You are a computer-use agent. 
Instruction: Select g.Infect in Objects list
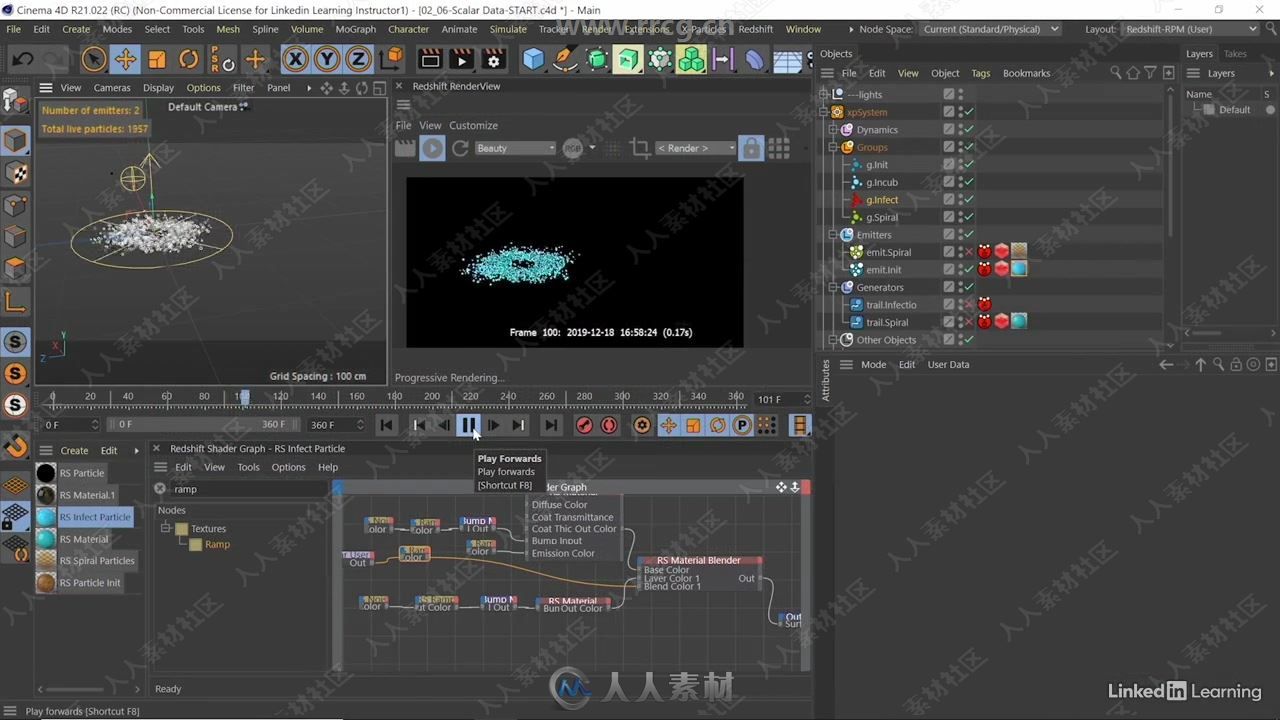(882, 200)
